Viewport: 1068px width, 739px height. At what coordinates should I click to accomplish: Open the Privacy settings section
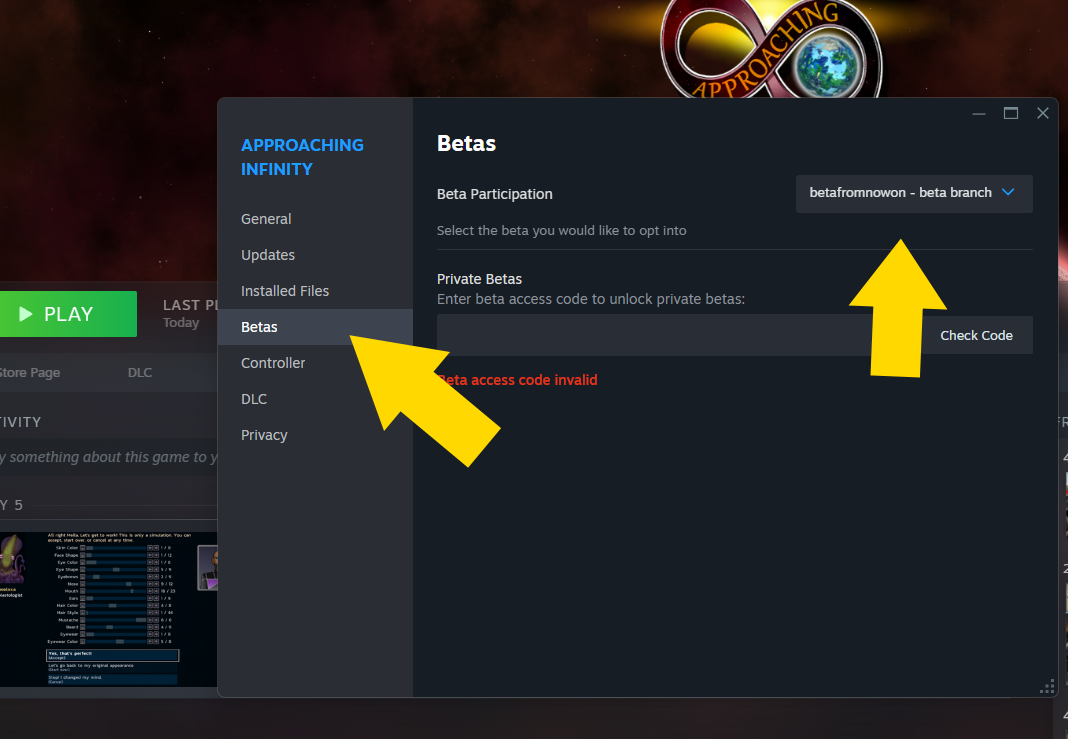(x=315, y=436)
